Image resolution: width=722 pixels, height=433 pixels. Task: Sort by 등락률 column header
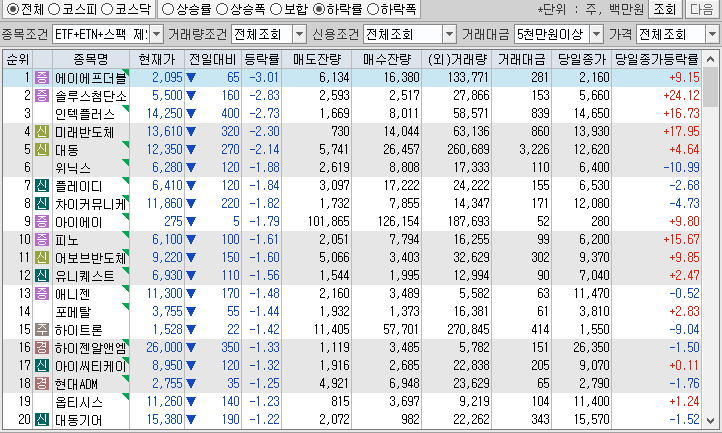click(x=262, y=59)
